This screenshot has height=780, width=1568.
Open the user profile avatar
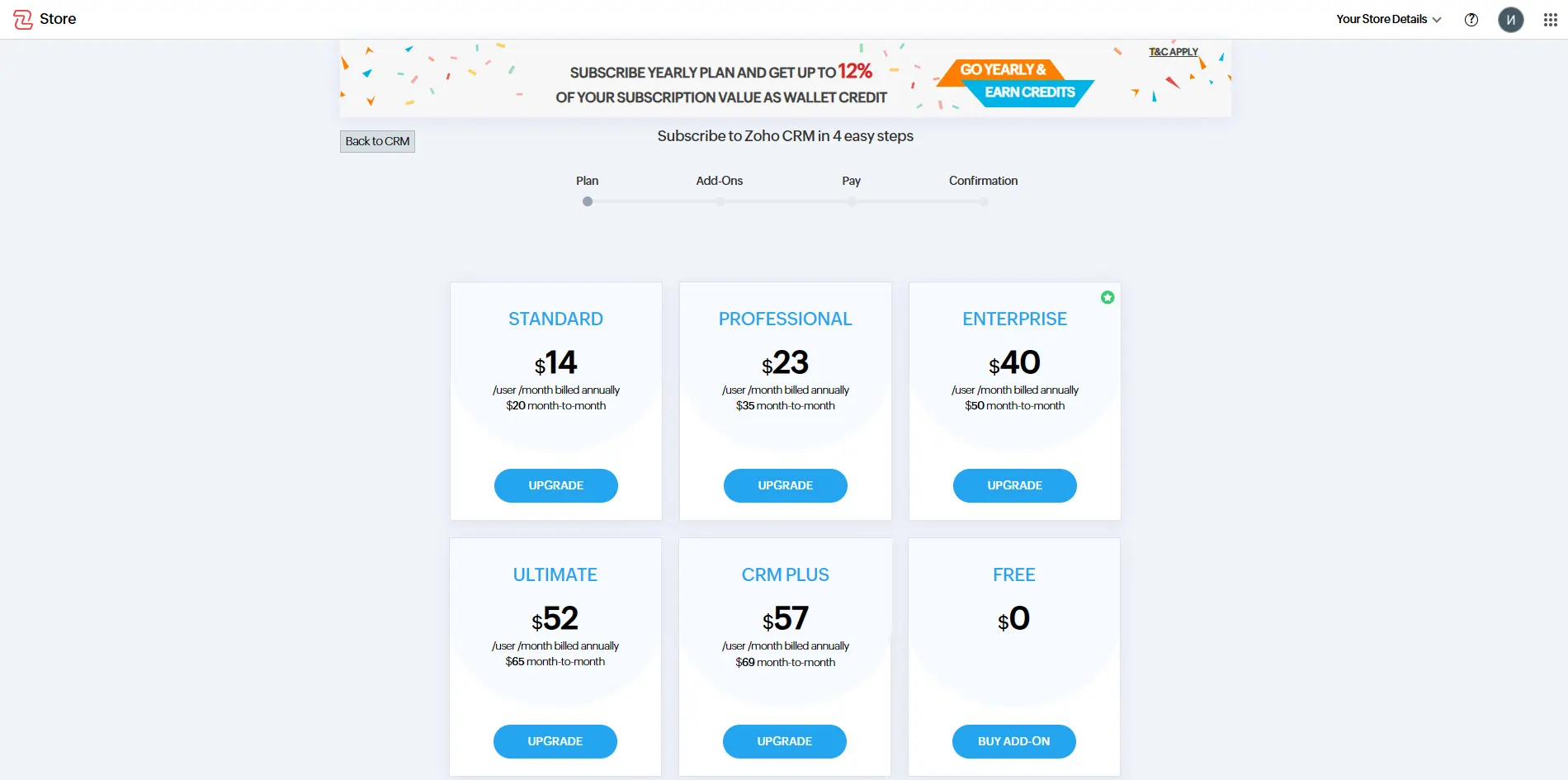[1511, 20]
